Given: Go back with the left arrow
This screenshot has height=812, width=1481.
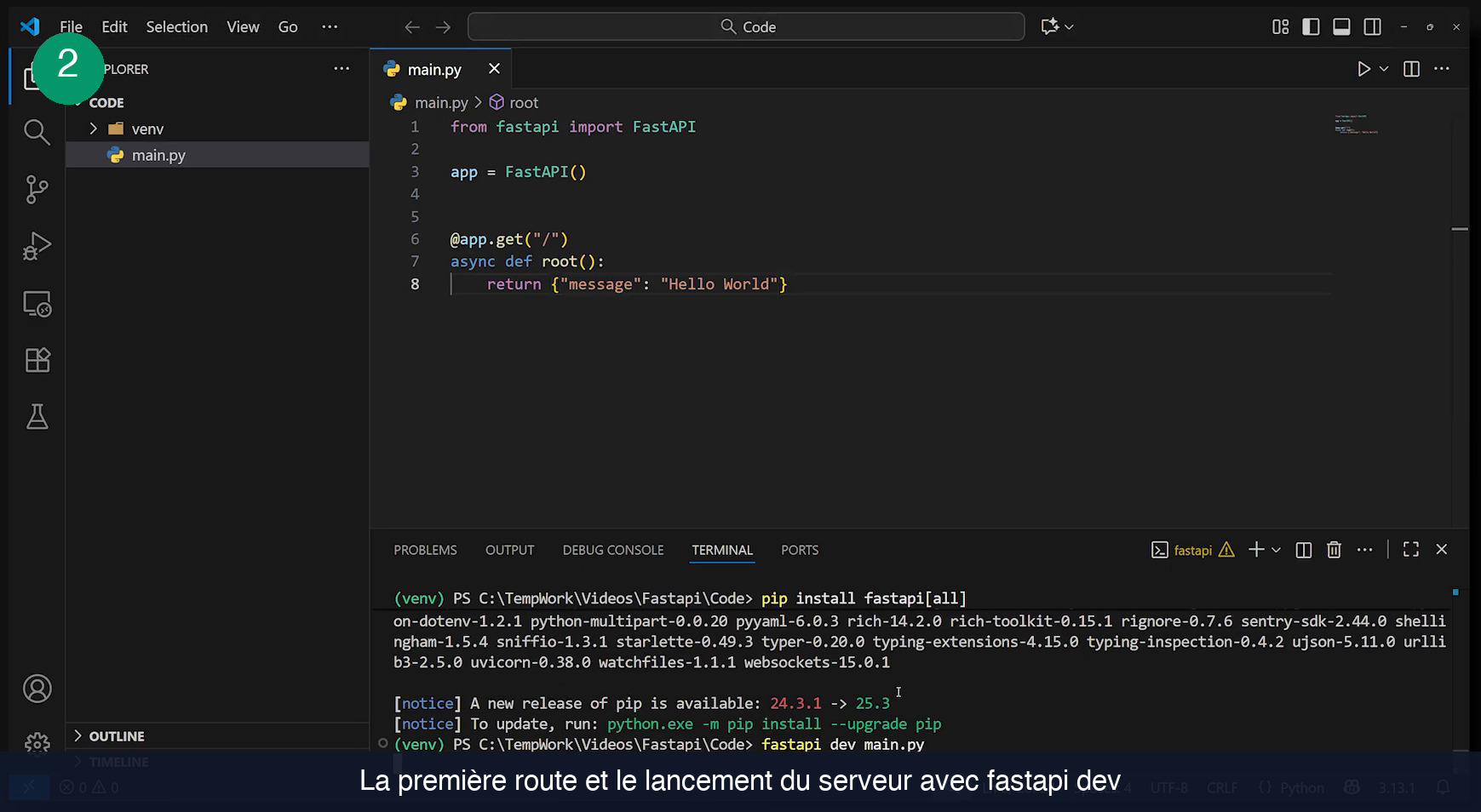Looking at the screenshot, I should pos(412,27).
